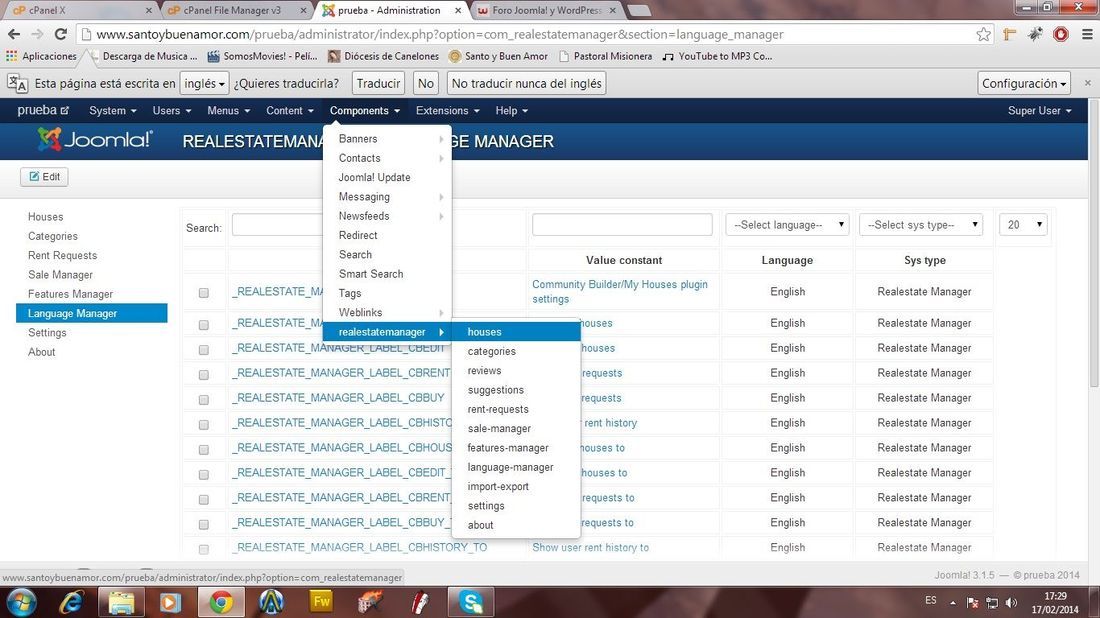Open the Dreamweaver-style A taskbar icon

click(271, 602)
